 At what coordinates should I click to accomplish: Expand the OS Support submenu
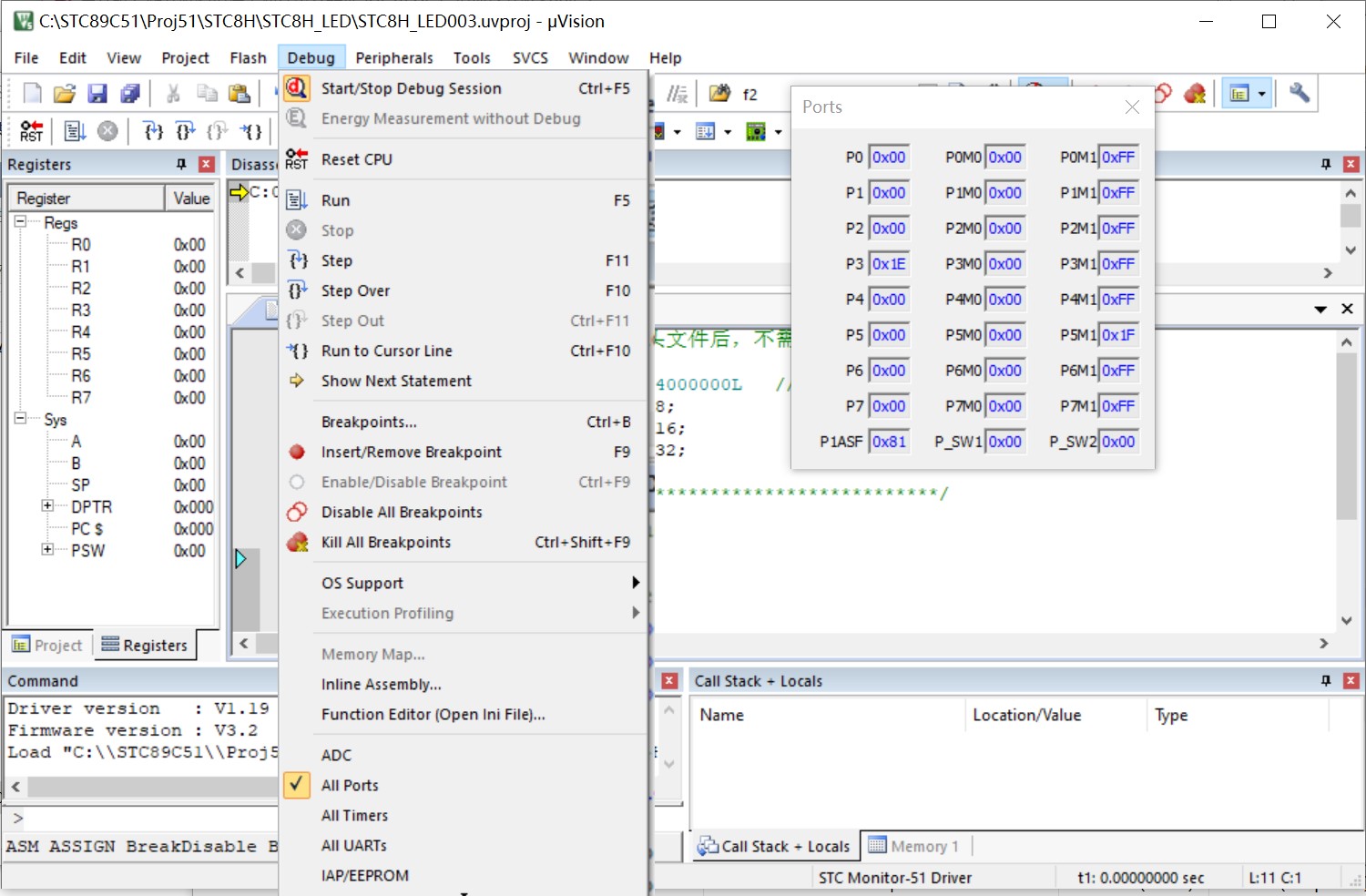(463, 583)
